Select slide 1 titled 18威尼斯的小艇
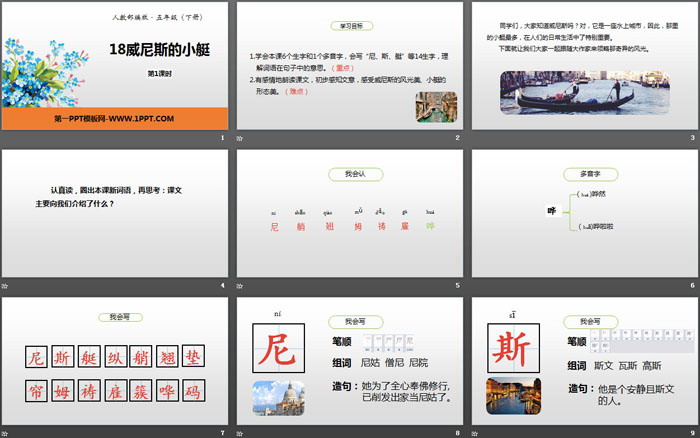The image size is (700, 438). (115, 66)
